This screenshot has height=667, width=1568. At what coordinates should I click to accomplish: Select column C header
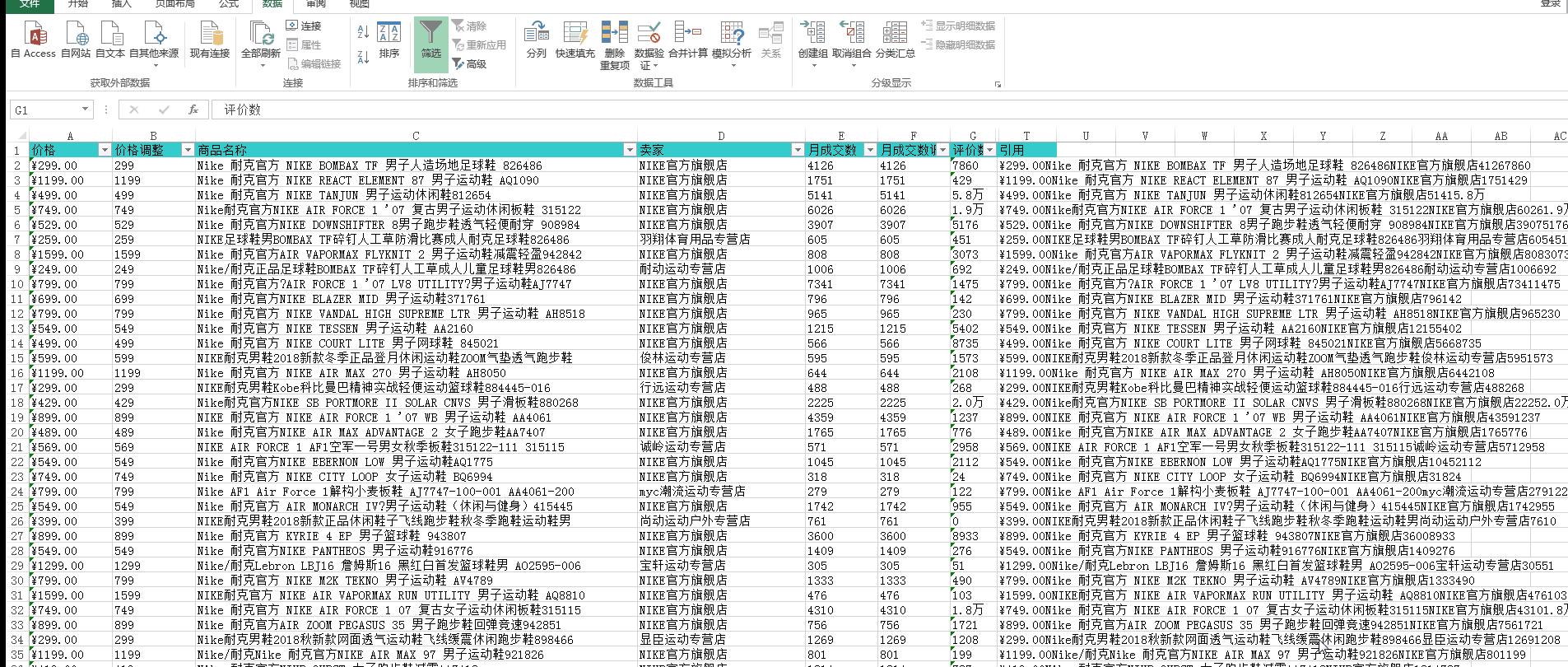[416, 136]
